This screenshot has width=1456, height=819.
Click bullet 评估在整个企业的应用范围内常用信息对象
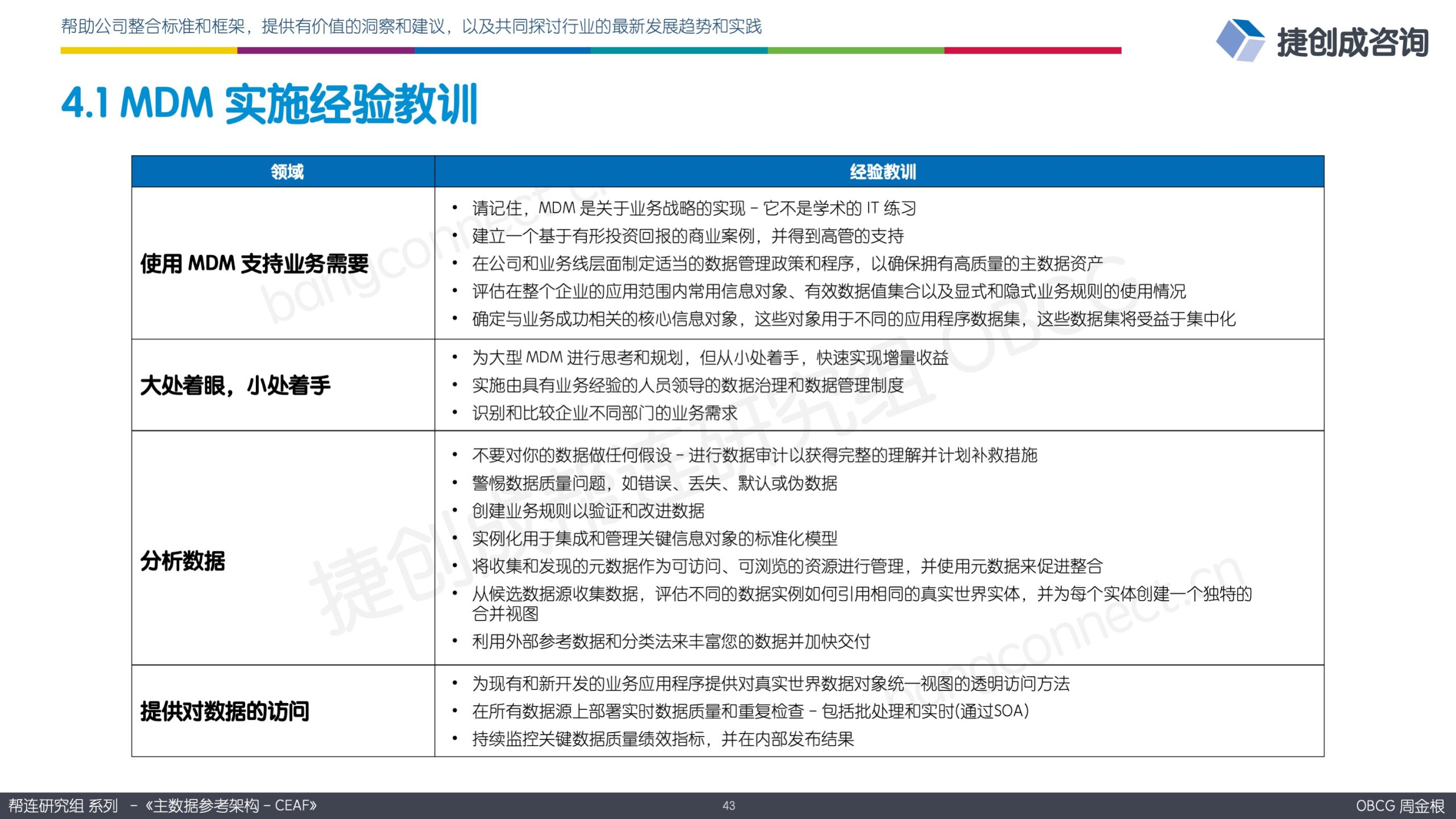[829, 291]
